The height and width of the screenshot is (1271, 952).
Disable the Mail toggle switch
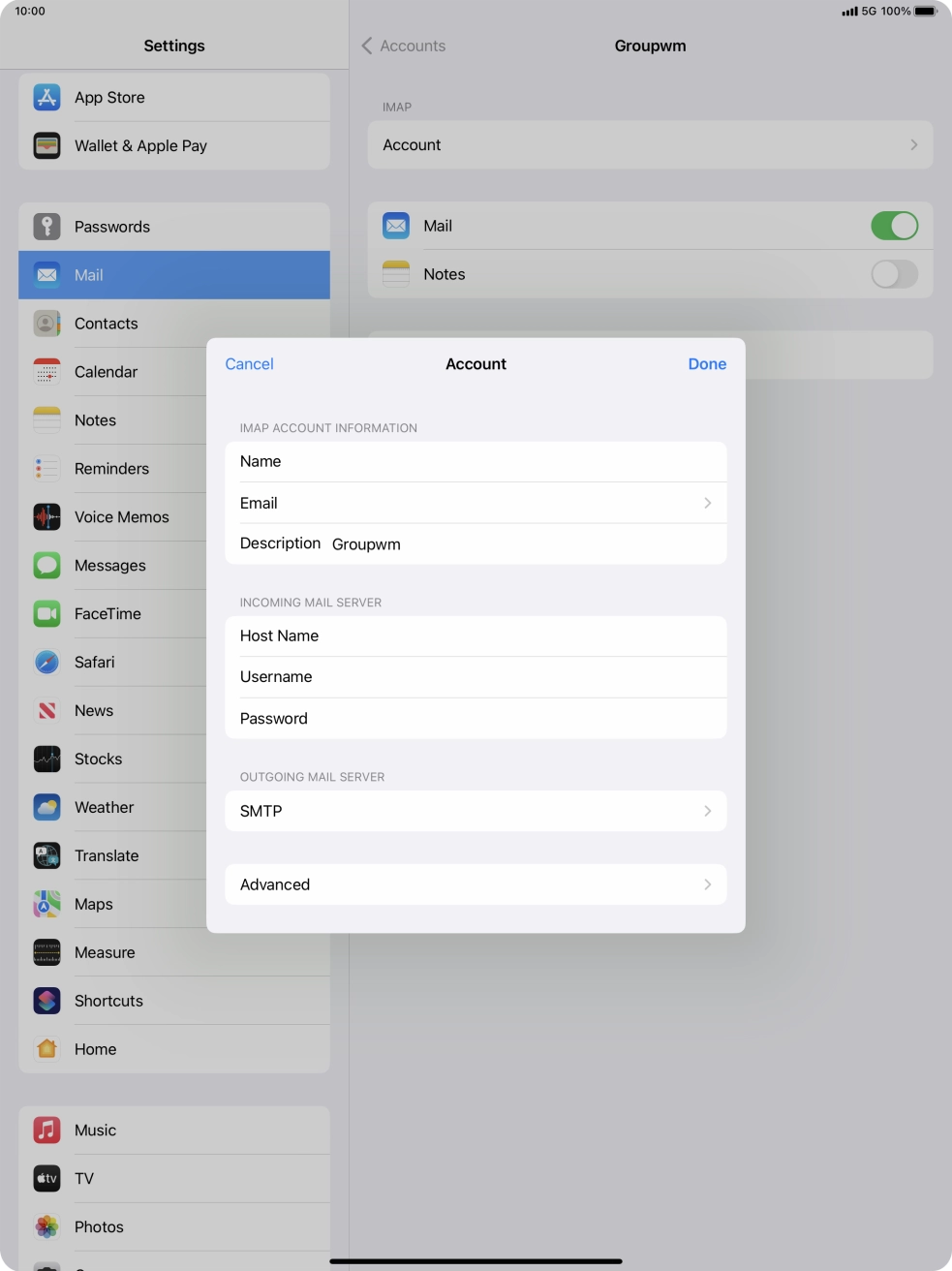coord(893,226)
